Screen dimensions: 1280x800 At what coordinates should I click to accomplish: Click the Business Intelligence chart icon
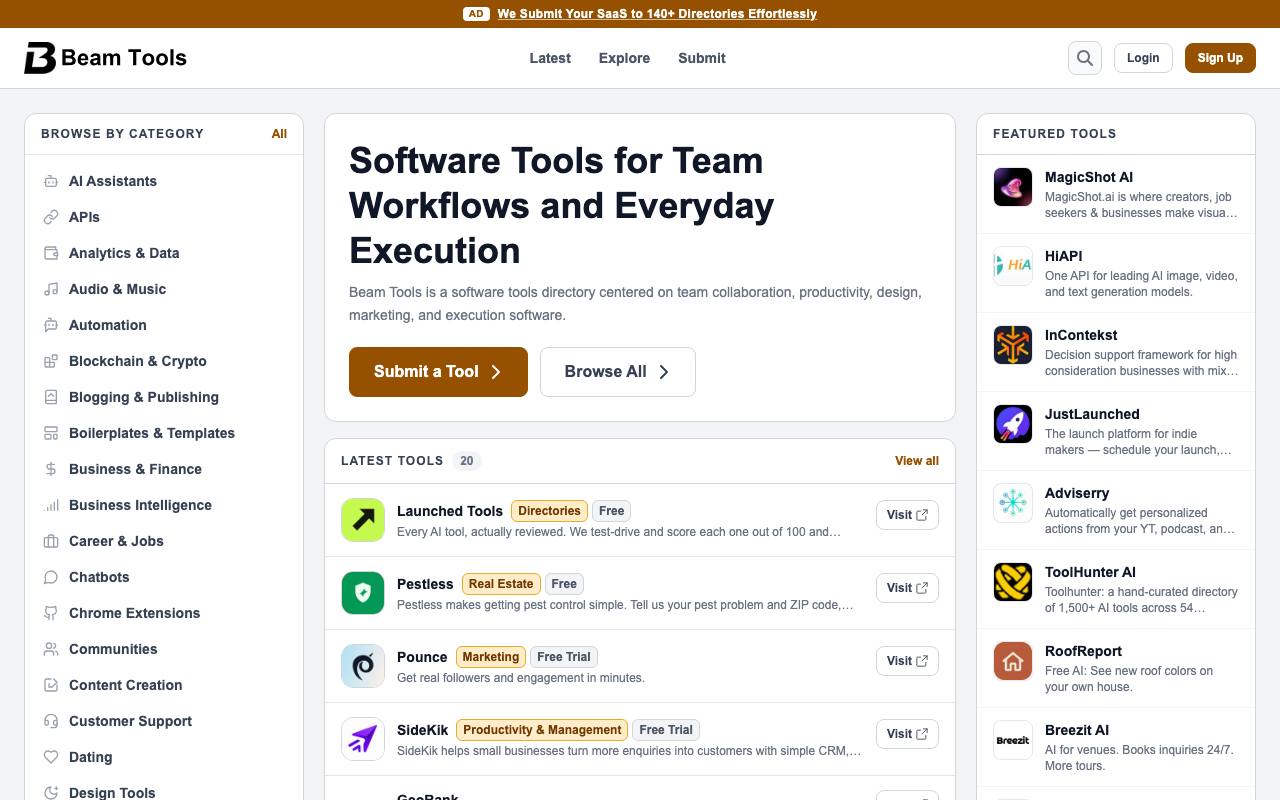pyautogui.click(x=51, y=505)
